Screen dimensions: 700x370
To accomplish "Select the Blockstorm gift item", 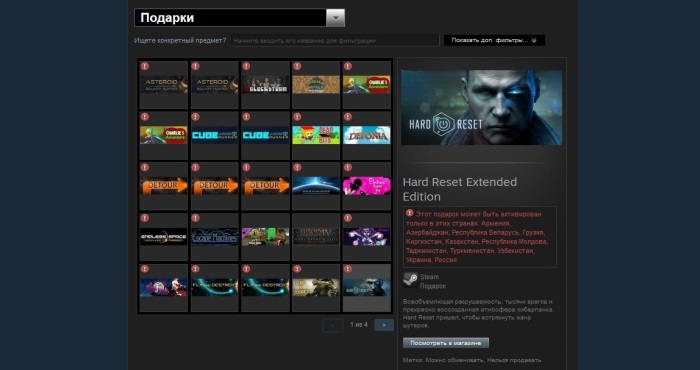I will tap(265, 85).
